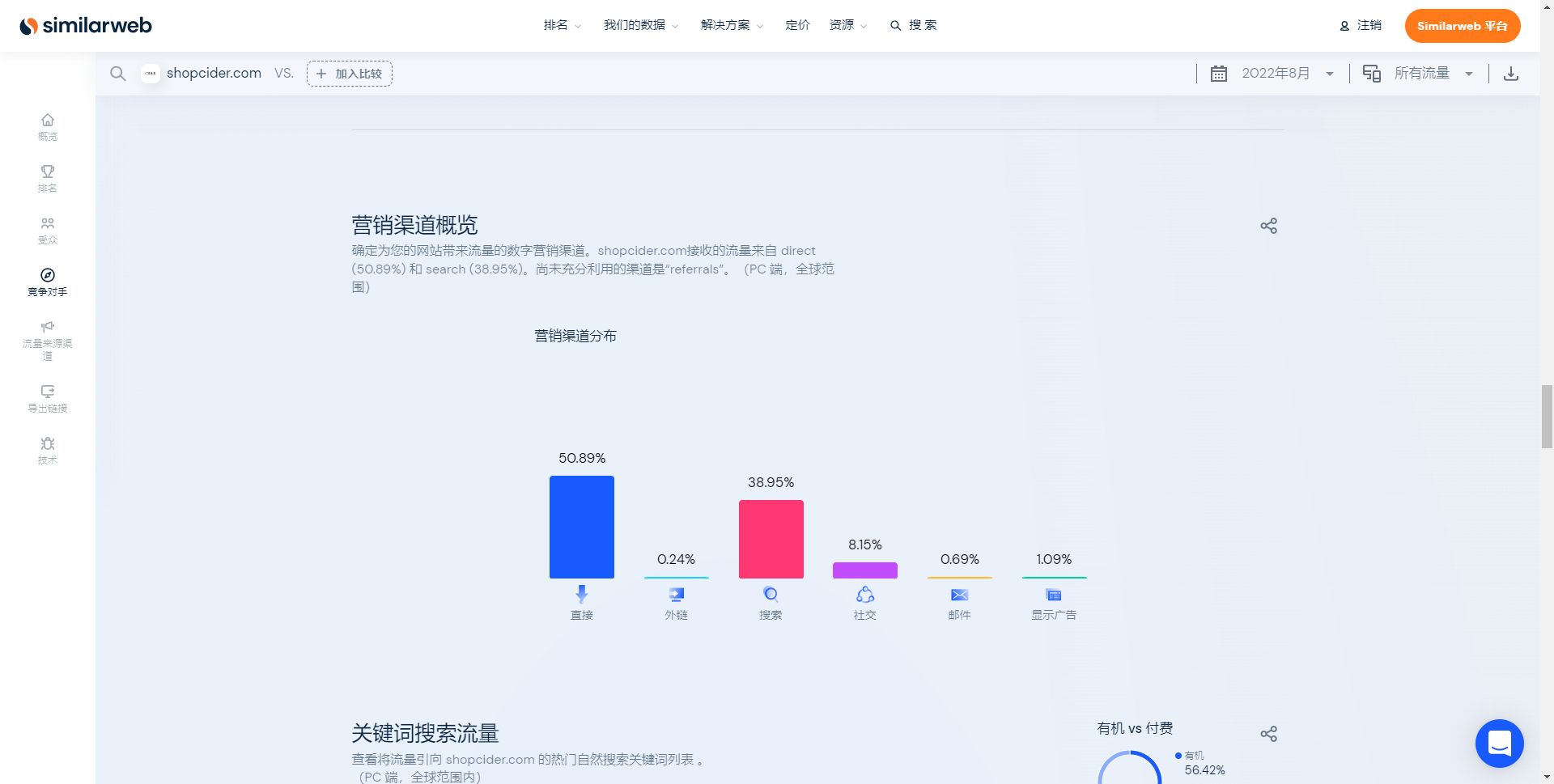Click the calendar icon next to 2022年8月
The width and height of the screenshot is (1554, 784).
[1219, 74]
